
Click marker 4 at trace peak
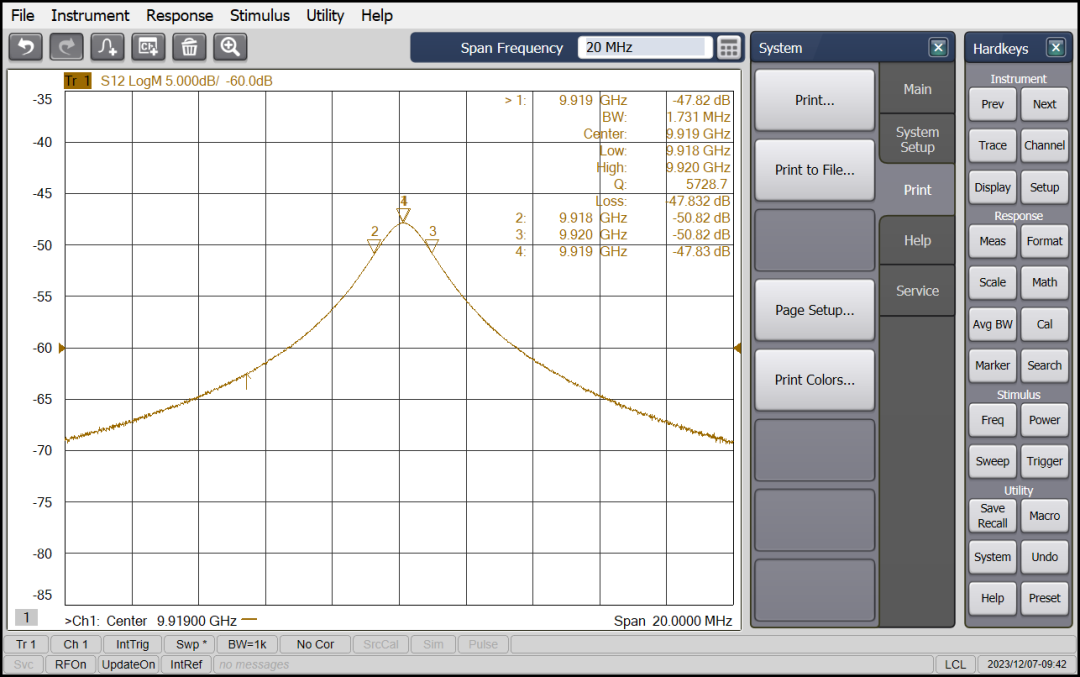click(404, 215)
